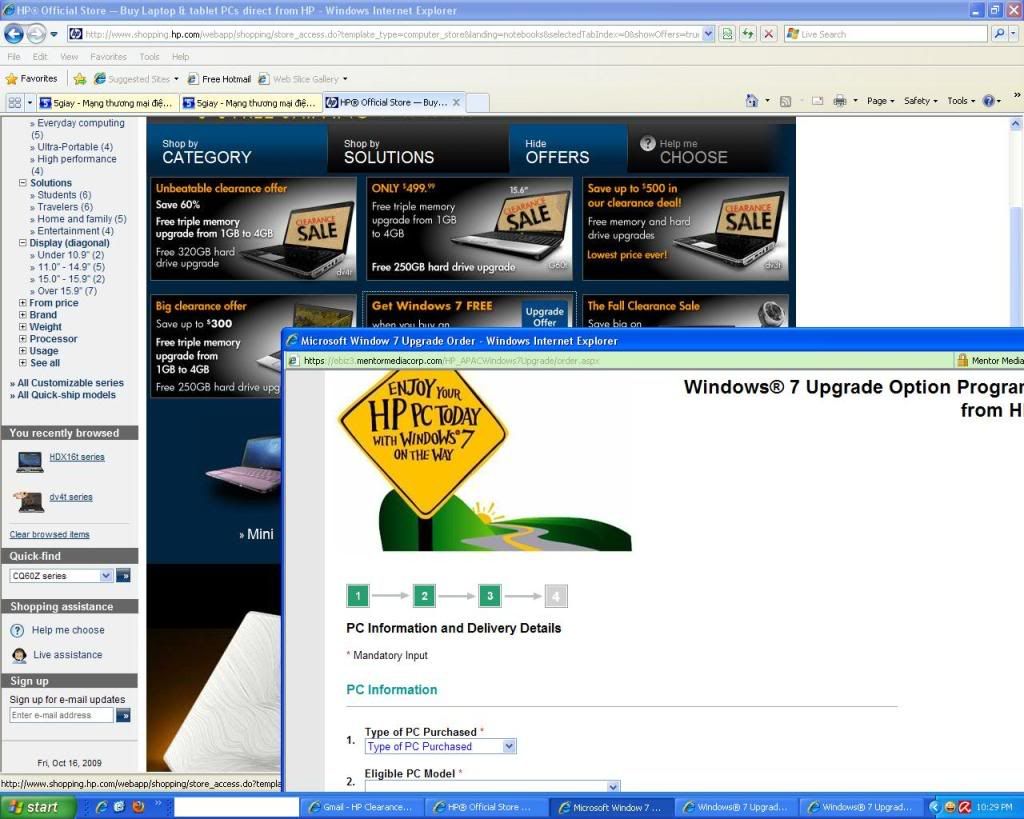Screen dimensions: 1024x819
Task: Open the dv4t series link
Action: (70, 497)
